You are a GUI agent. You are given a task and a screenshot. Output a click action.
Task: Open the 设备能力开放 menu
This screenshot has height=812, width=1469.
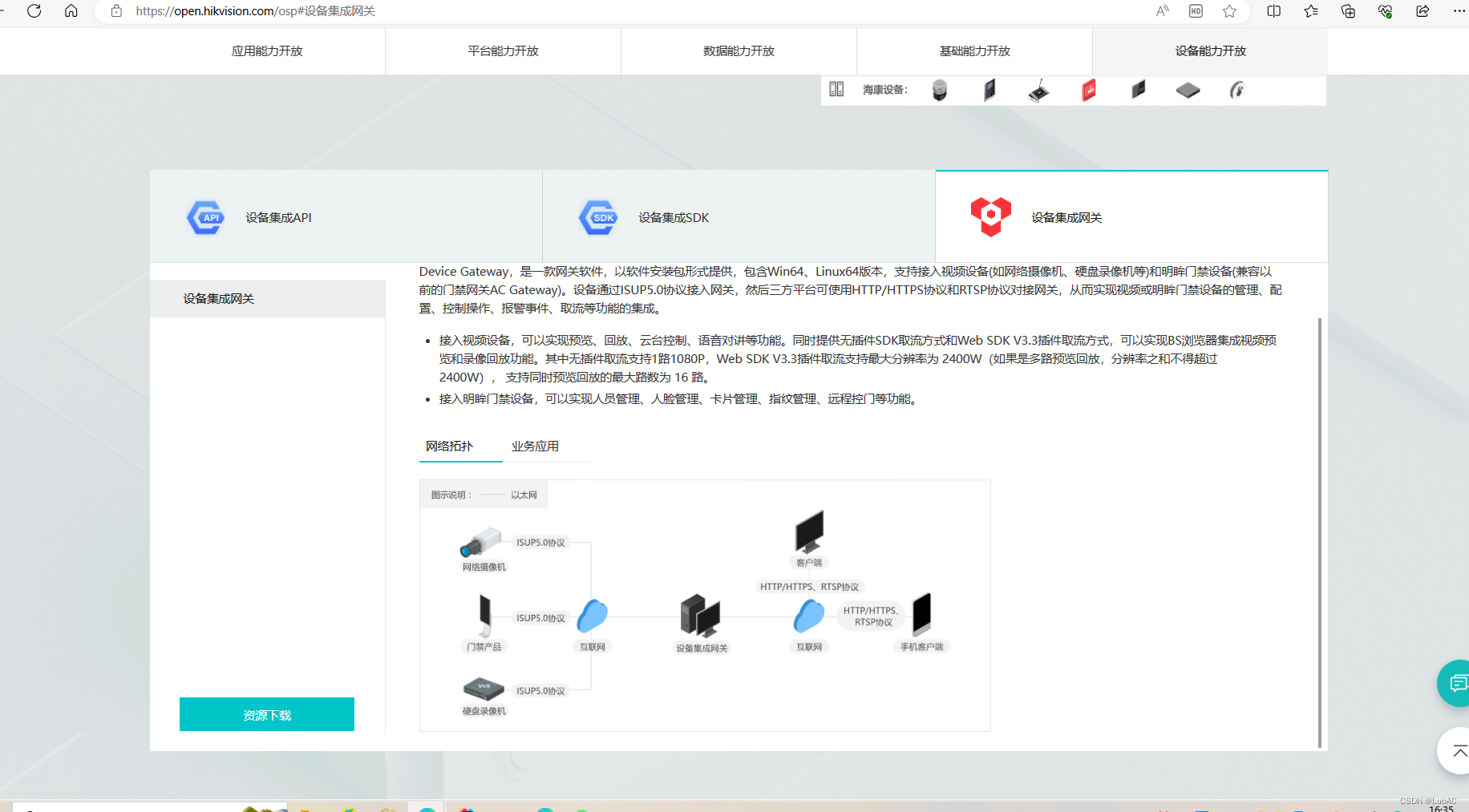point(1210,51)
